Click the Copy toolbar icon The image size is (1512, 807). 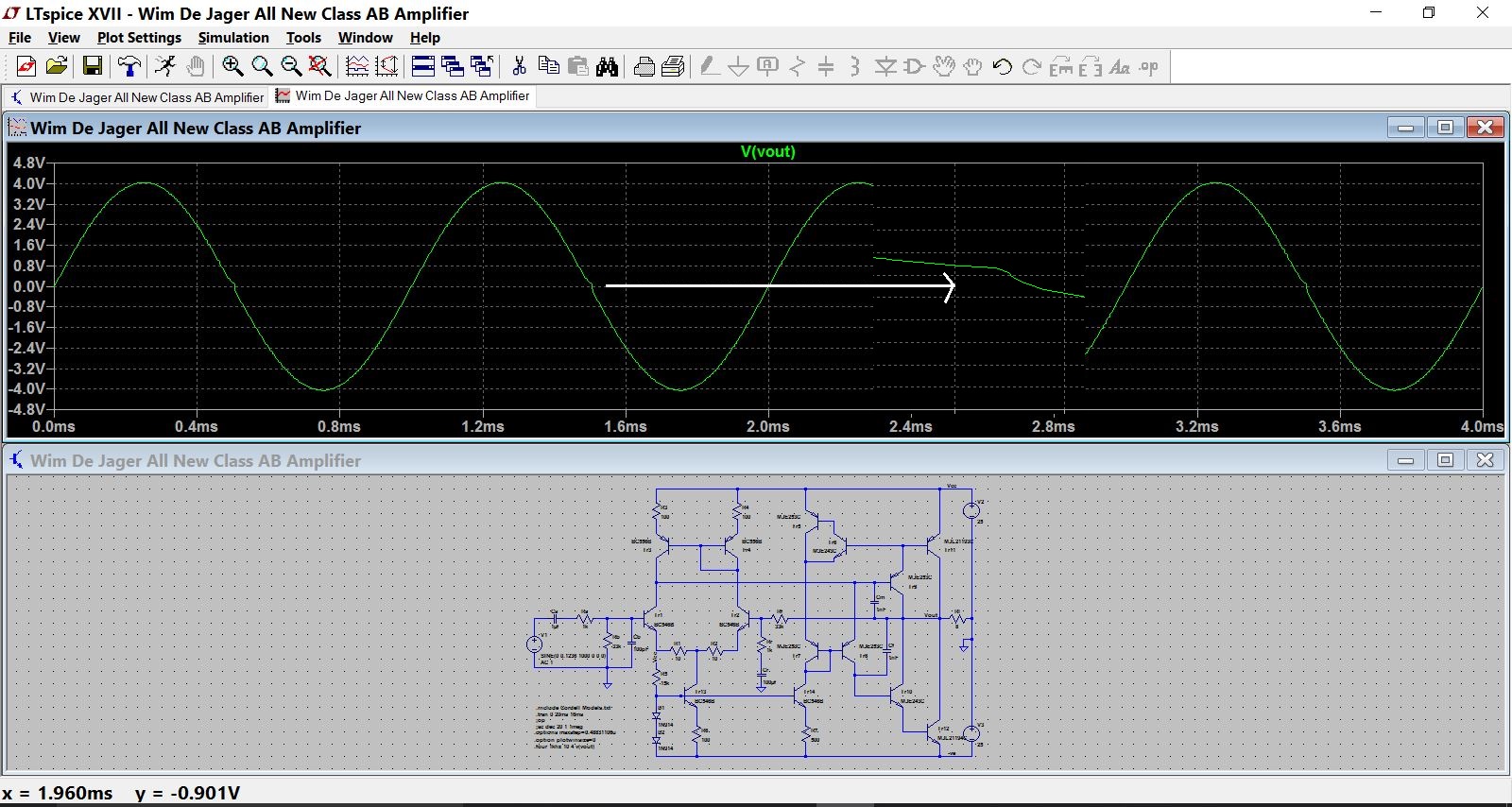click(548, 66)
